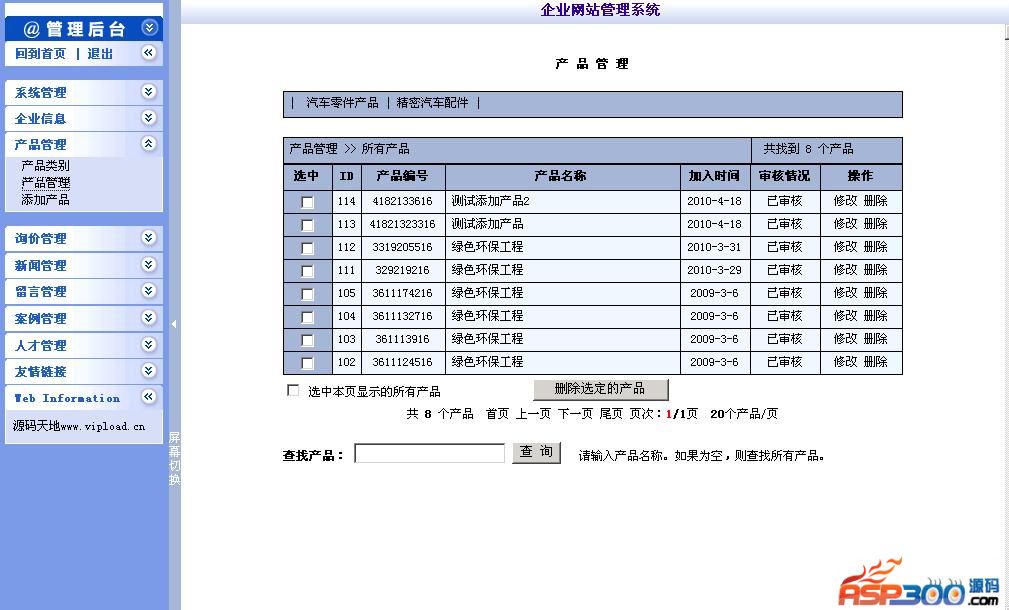
Task: Check the box for product ID 105
Action: 308,294
